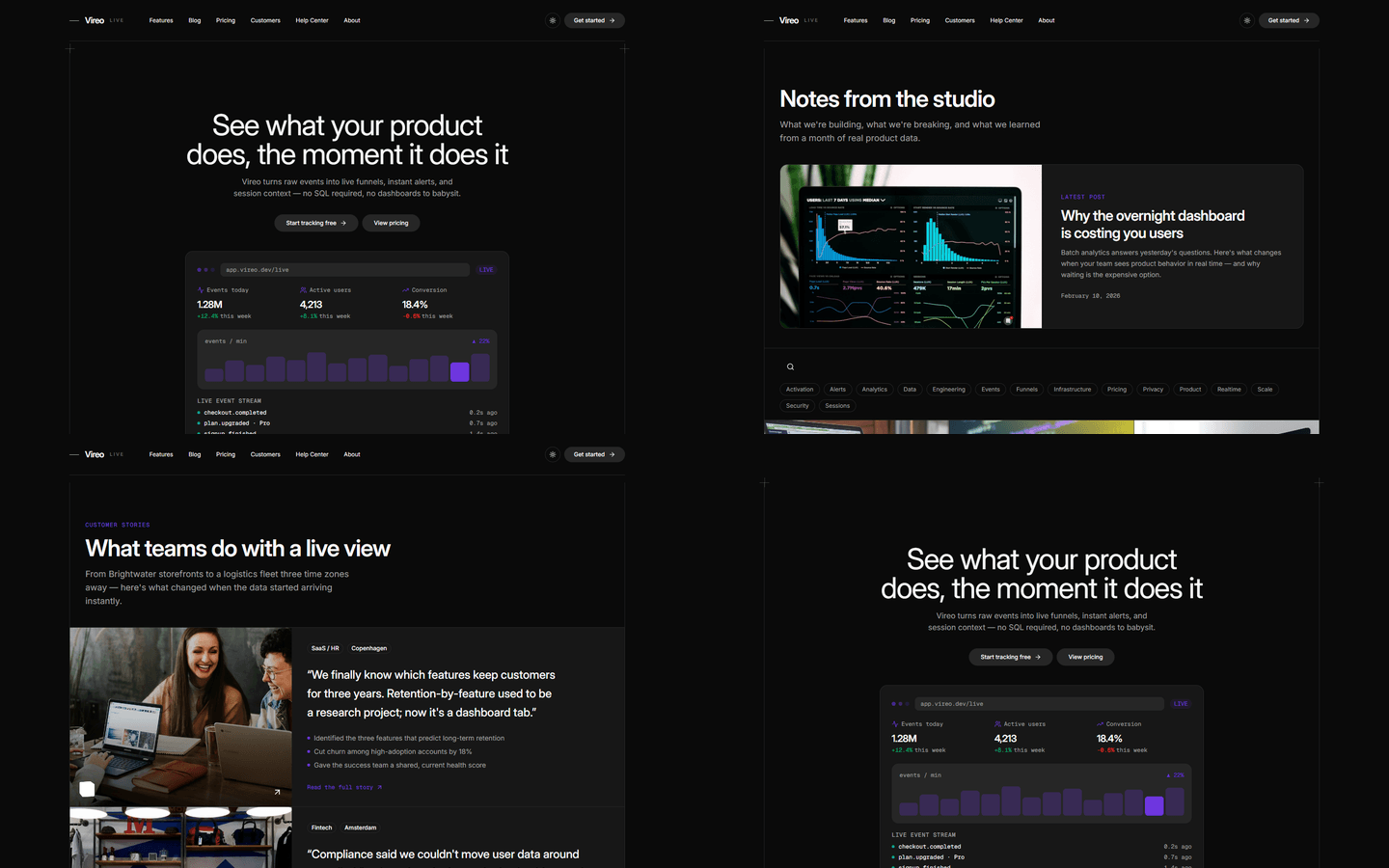This screenshot has height=868, width=1389.
Task: Open 'Why the overnight dashboard is costing you users' post
Action: pyautogui.click(x=1153, y=225)
